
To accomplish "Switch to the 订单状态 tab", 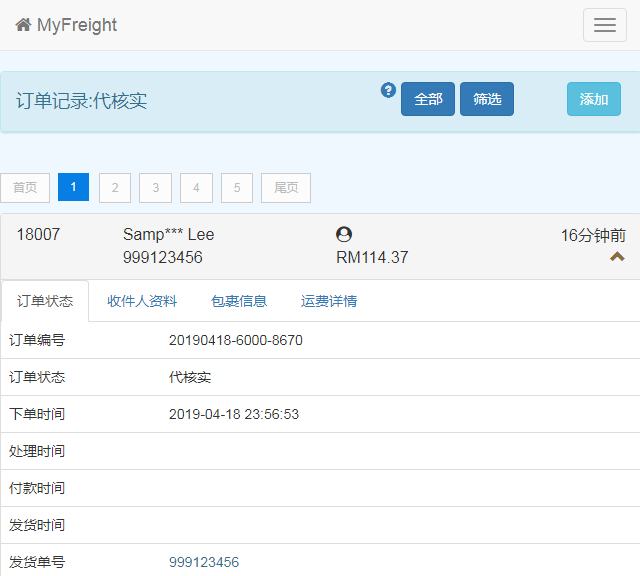I will [45, 301].
